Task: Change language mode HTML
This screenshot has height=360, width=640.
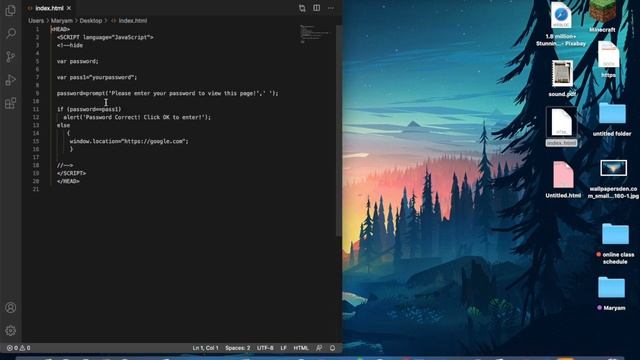Action: tap(301, 348)
